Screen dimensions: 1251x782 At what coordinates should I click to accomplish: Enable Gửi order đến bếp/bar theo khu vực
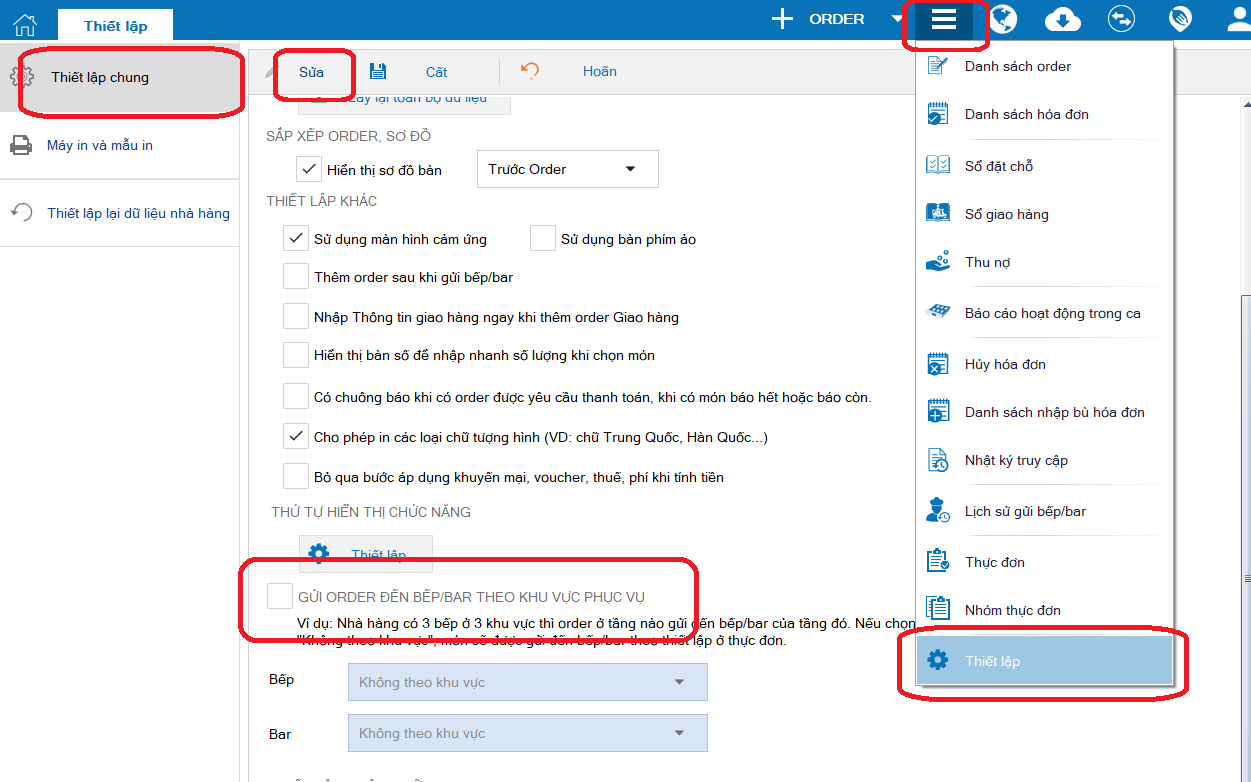point(279,597)
